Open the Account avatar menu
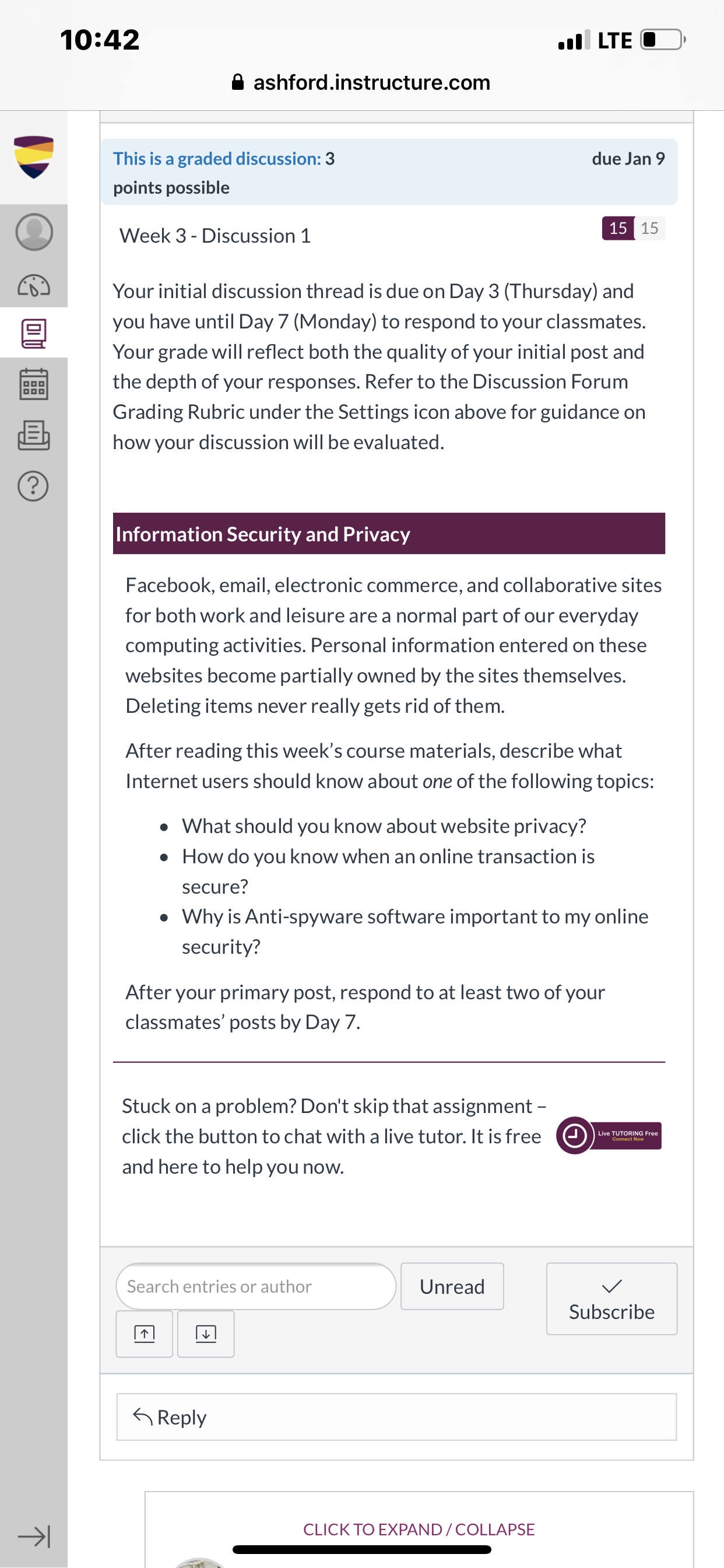724x1568 pixels. tap(34, 232)
